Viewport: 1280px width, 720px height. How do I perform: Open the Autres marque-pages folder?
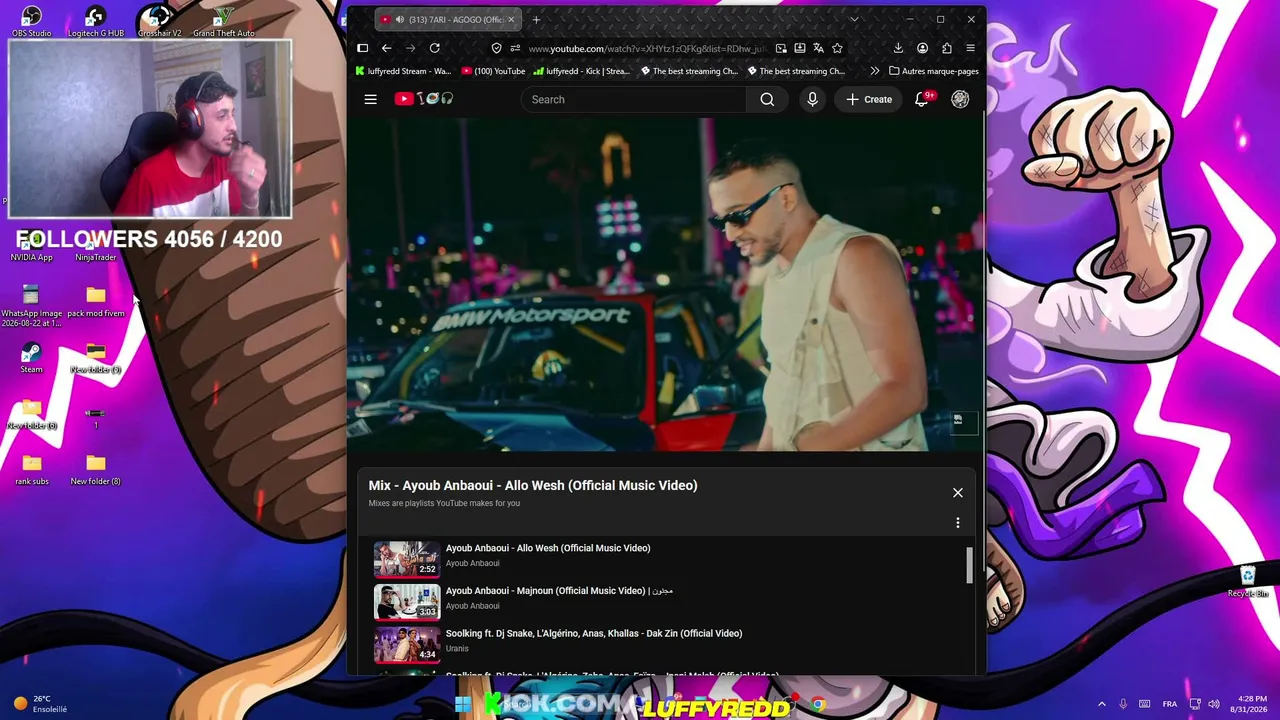[934, 71]
